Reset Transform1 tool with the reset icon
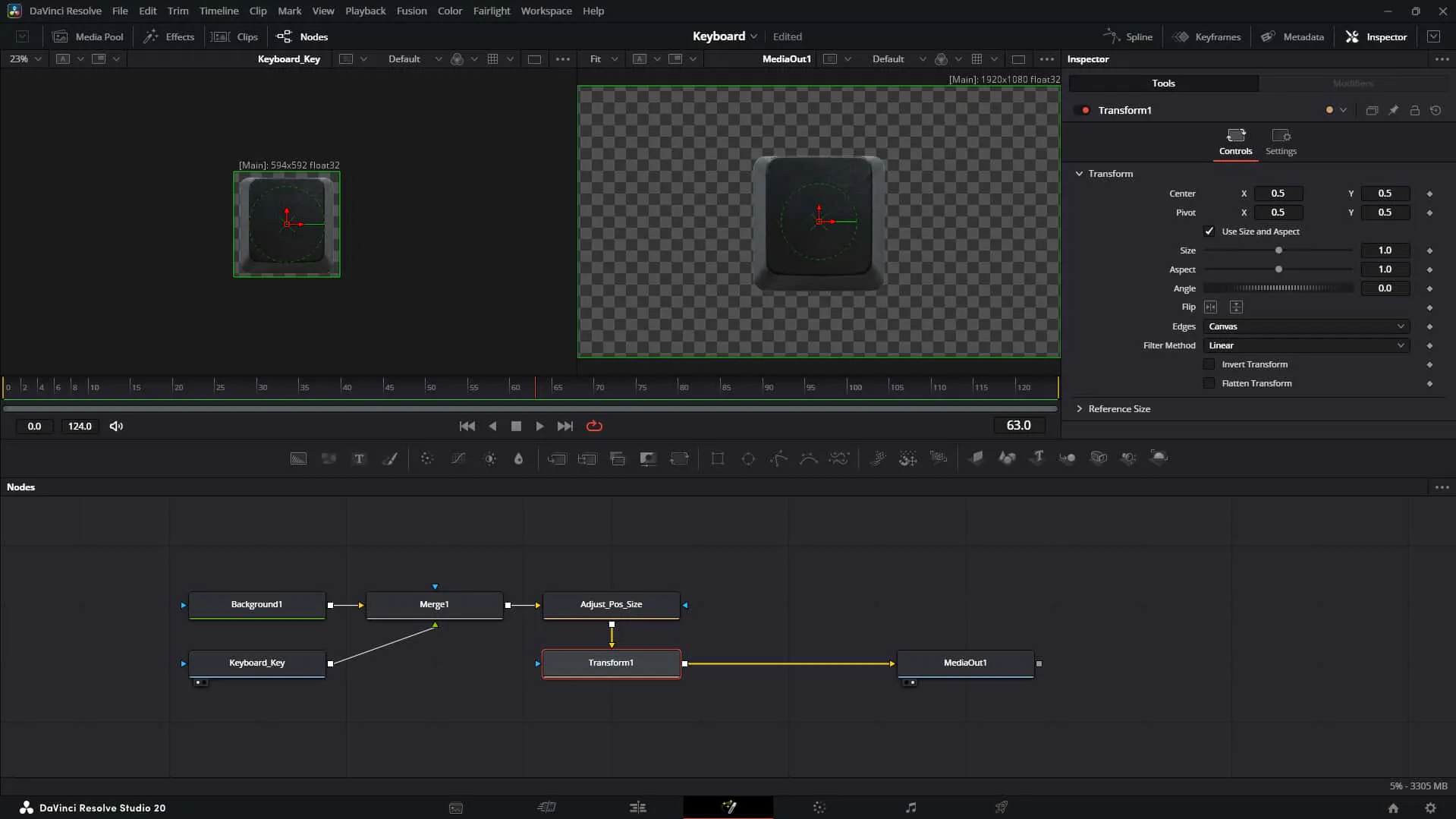The height and width of the screenshot is (819, 1456). pyautogui.click(x=1436, y=111)
